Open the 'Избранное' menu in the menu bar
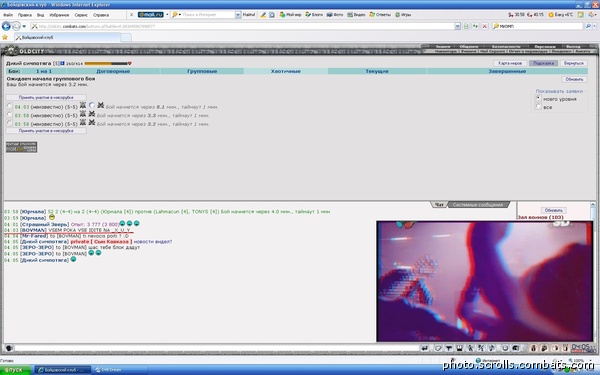This screenshot has width=600, height=375. pos(59,15)
